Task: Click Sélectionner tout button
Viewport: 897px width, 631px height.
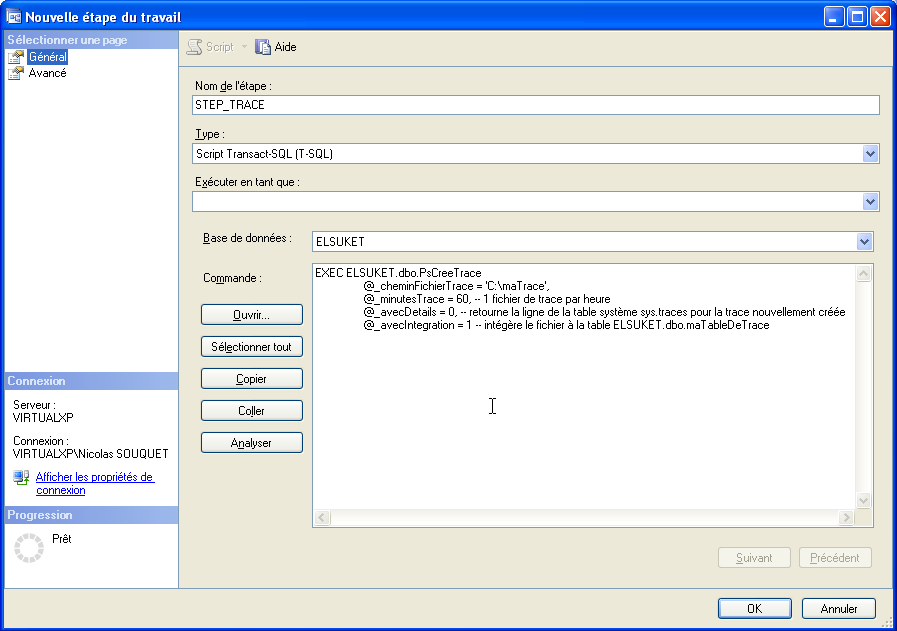Action: pyautogui.click(x=252, y=347)
